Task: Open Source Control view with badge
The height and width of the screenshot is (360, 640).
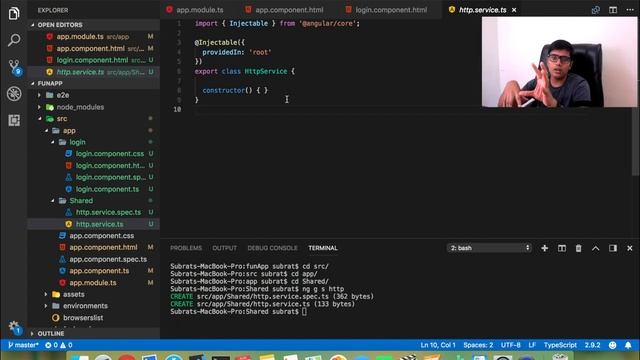Action: [x=15, y=67]
